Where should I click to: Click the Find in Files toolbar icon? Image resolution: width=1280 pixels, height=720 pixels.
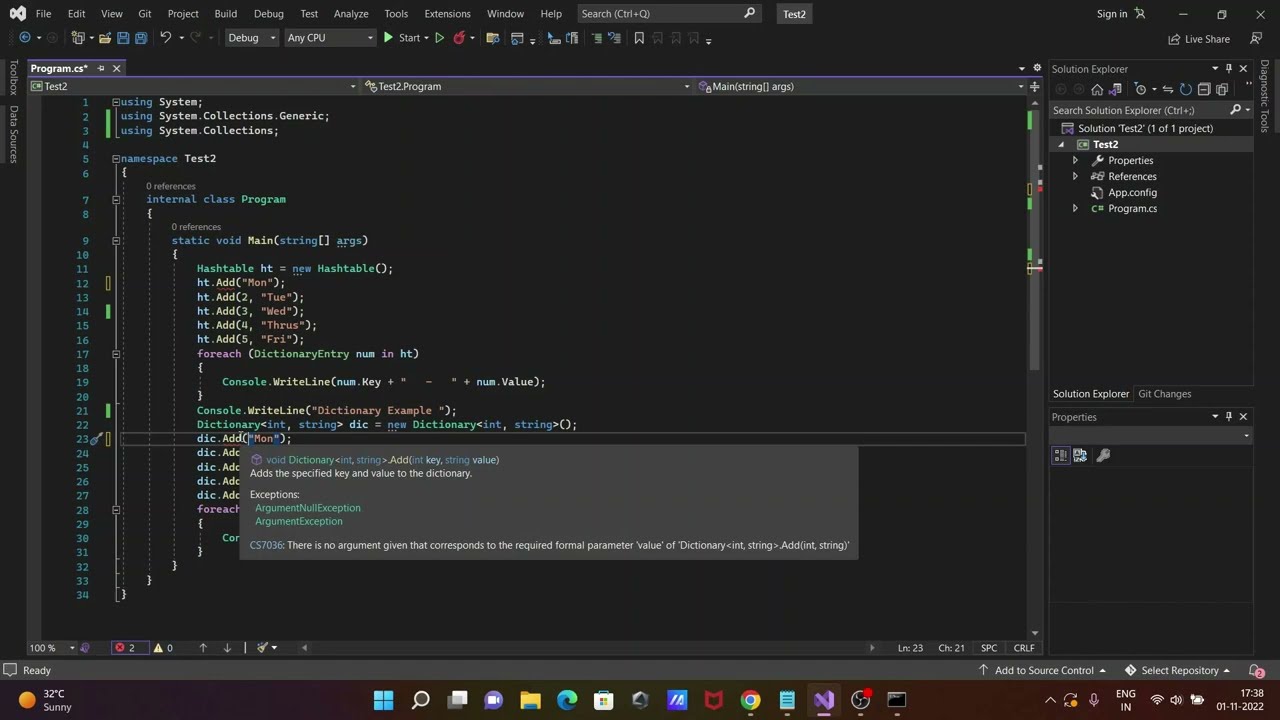coord(492,38)
